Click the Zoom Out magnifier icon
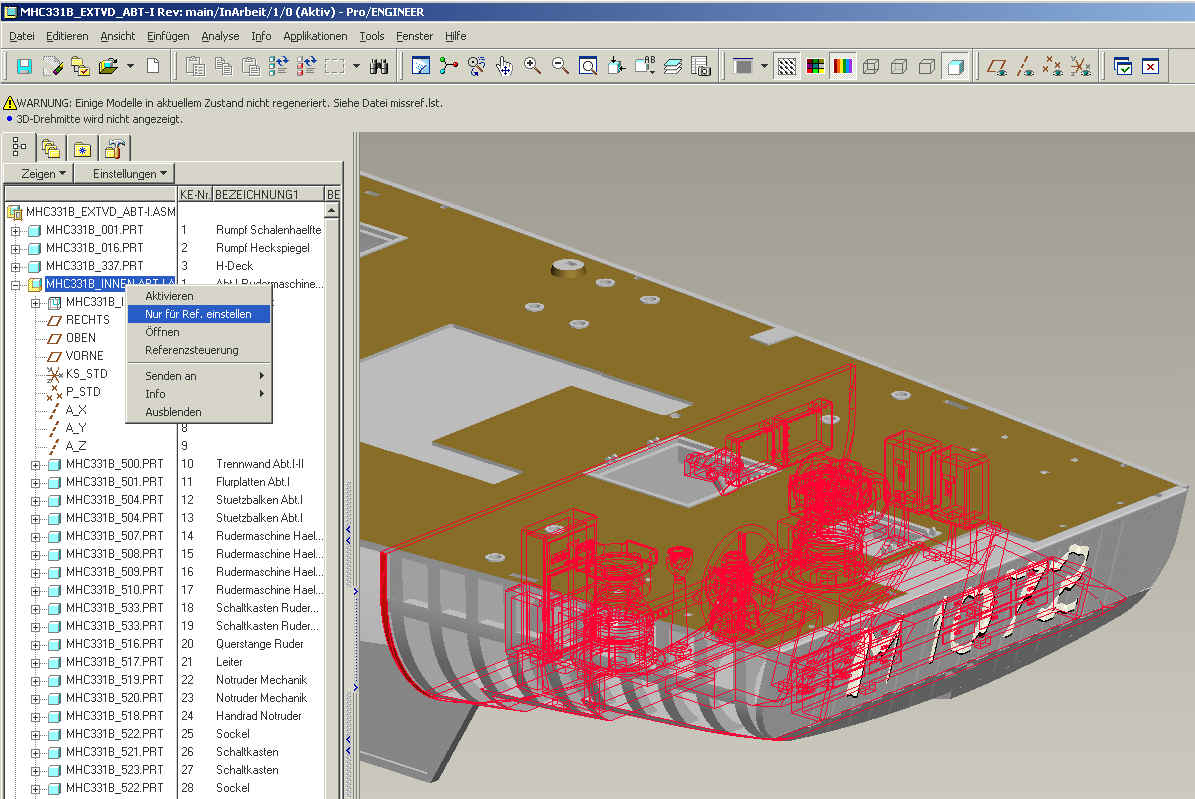This screenshot has height=799, width=1195. pos(560,66)
